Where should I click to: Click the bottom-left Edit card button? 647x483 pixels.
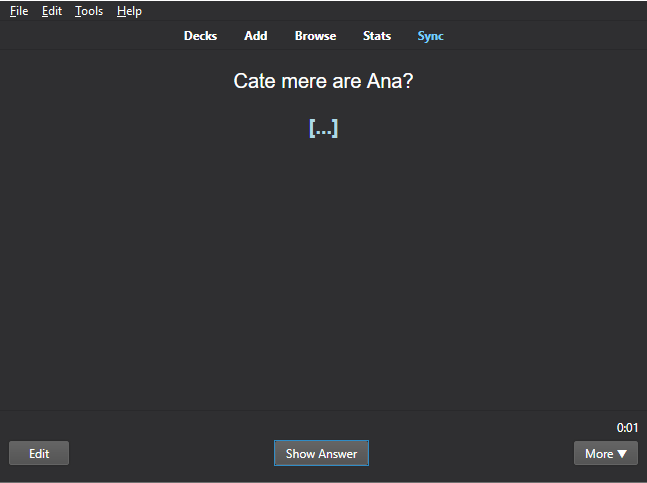pos(39,453)
